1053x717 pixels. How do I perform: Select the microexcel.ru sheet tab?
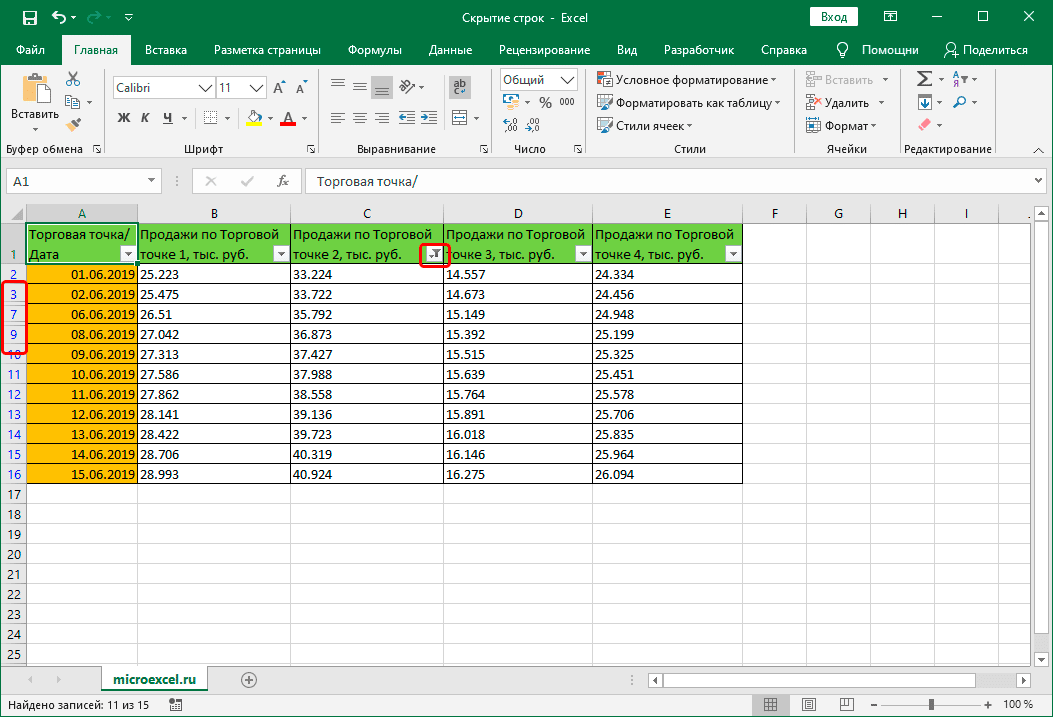[x=154, y=678]
